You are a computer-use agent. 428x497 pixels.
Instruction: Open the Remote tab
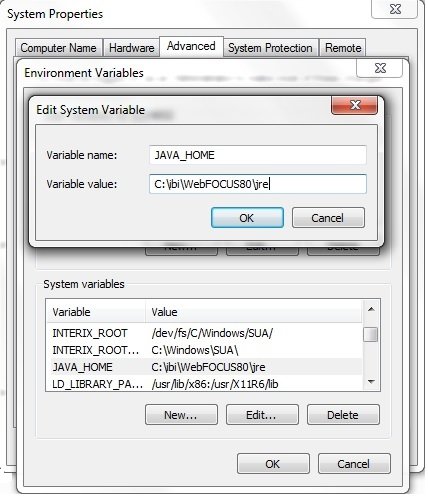click(x=343, y=48)
